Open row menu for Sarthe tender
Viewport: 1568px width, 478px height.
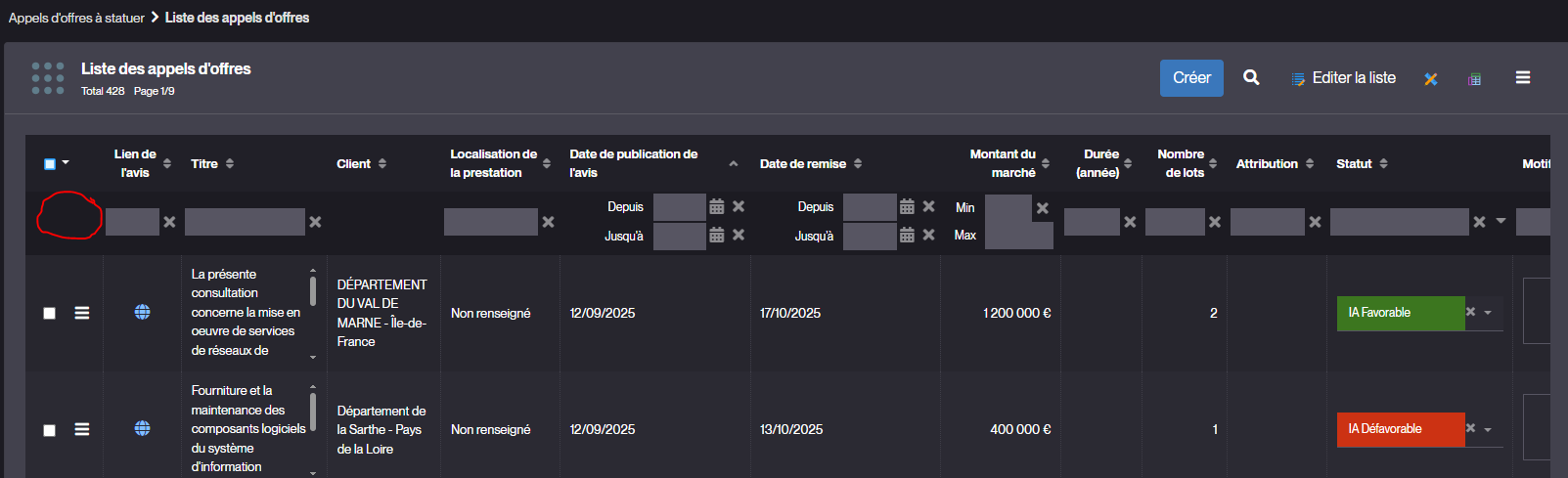point(82,430)
